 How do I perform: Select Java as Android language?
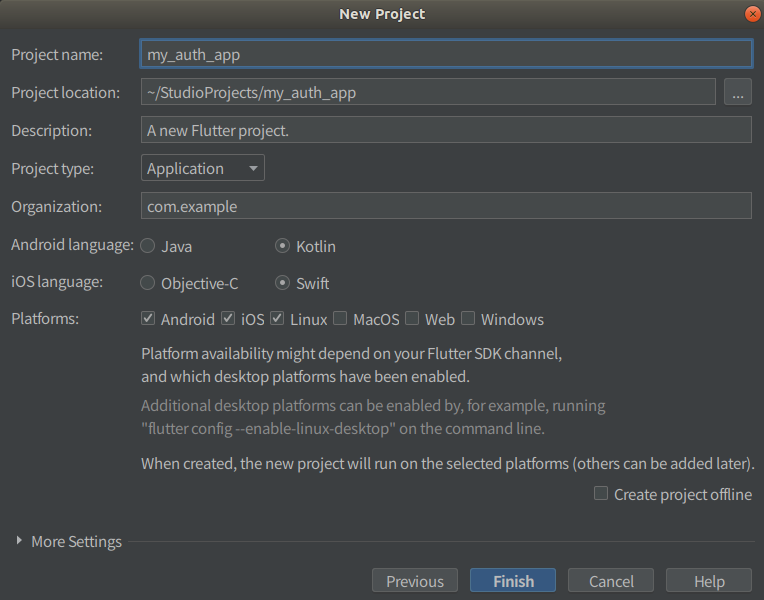click(148, 246)
